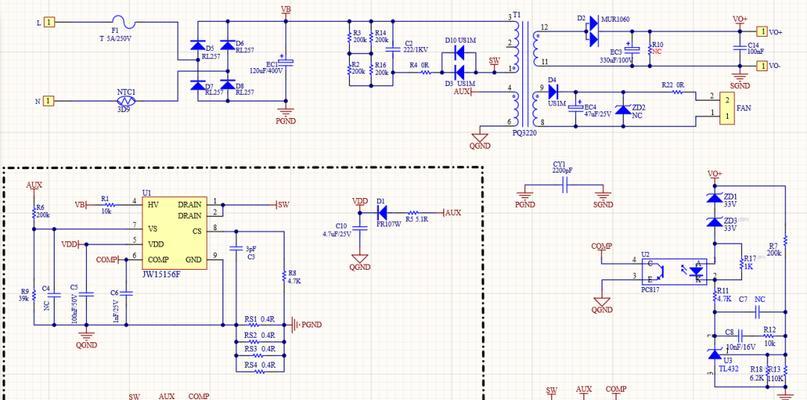Select the VO- output terminal pad
The image size is (807, 400).
[762, 65]
